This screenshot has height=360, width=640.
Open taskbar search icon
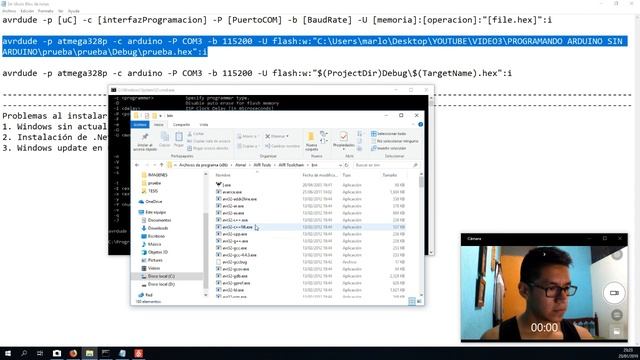pyautogui.click(x=24, y=353)
